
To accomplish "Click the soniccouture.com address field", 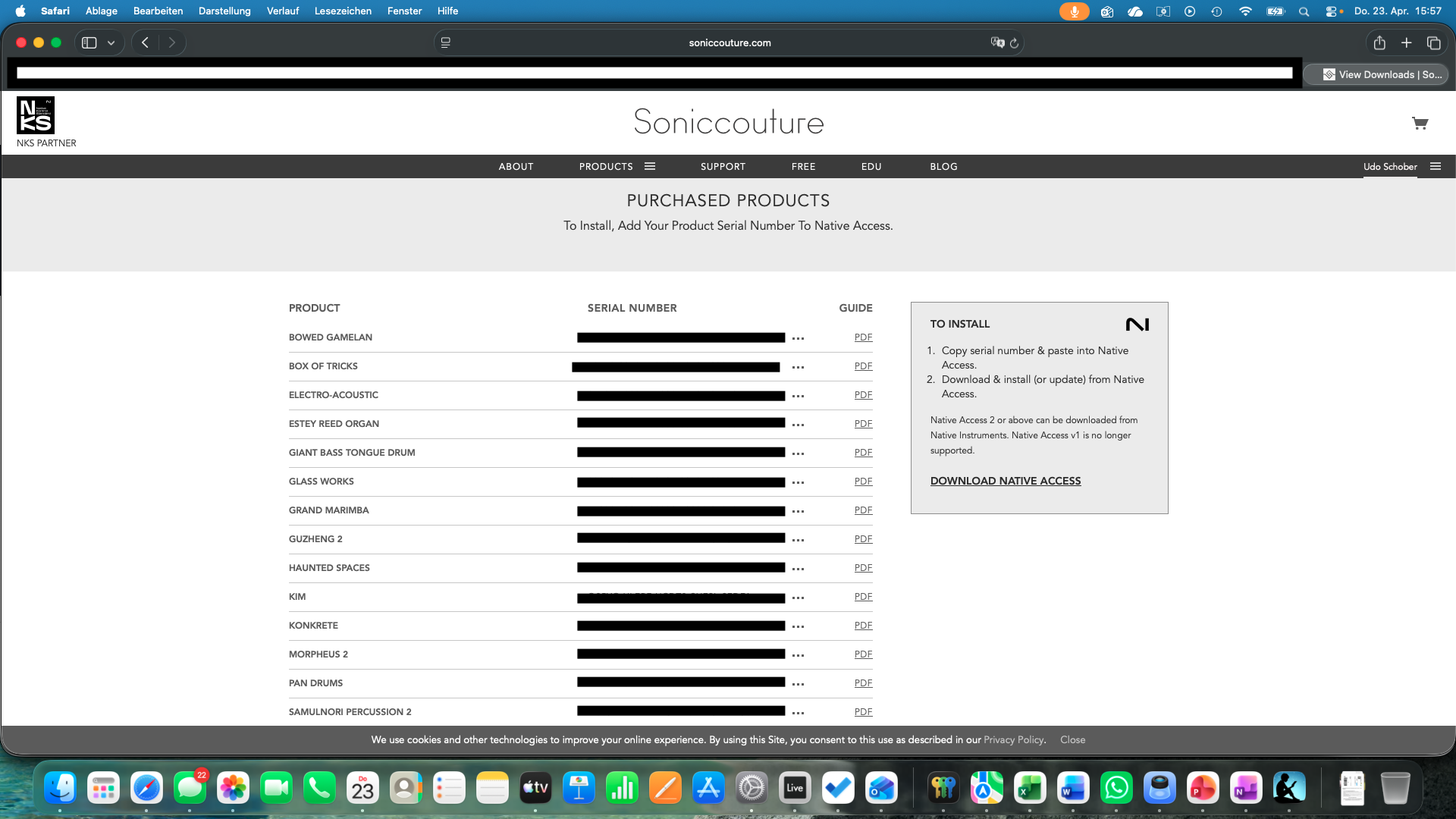I will click(729, 43).
